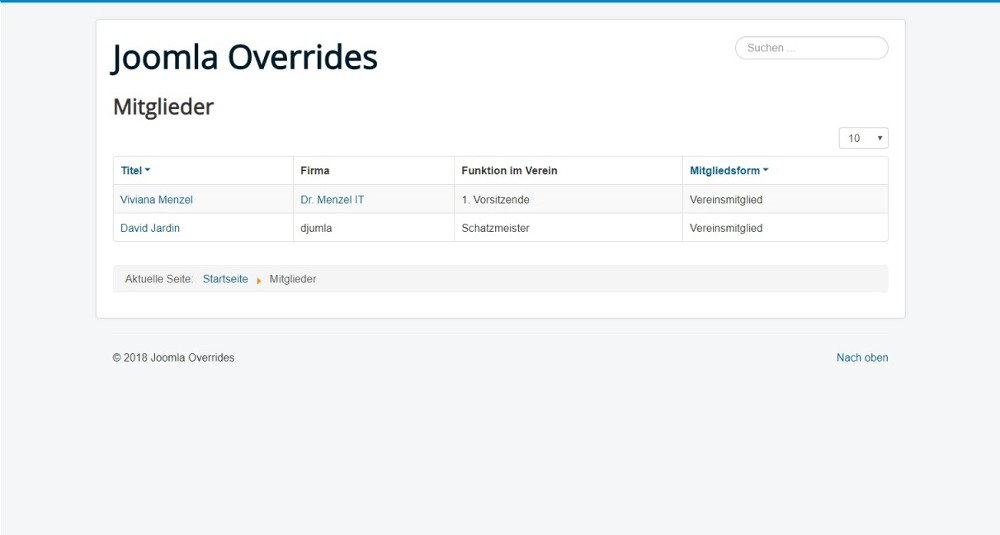Image resolution: width=1000 pixels, height=535 pixels.
Task: Open David Jardin member entry
Action: (x=150, y=228)
